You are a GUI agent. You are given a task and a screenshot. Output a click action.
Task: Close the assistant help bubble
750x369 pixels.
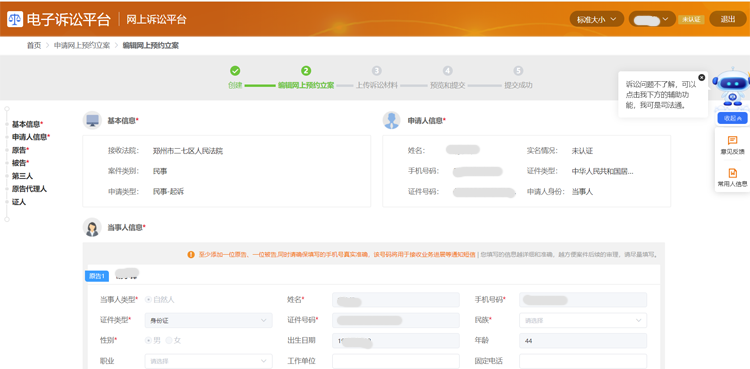point(701,77)
